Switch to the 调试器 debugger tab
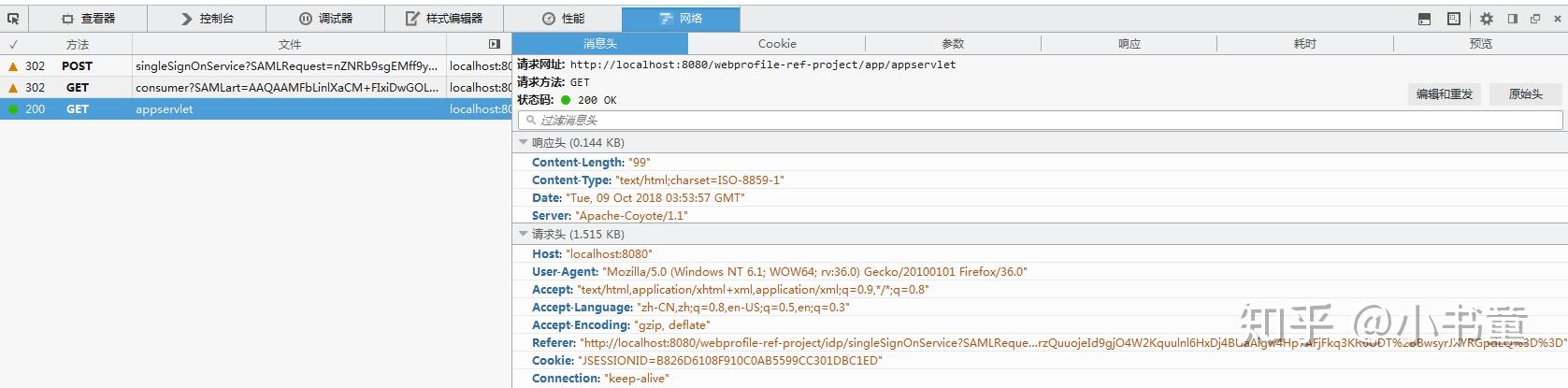1568x388 pixels. (325, 19)
